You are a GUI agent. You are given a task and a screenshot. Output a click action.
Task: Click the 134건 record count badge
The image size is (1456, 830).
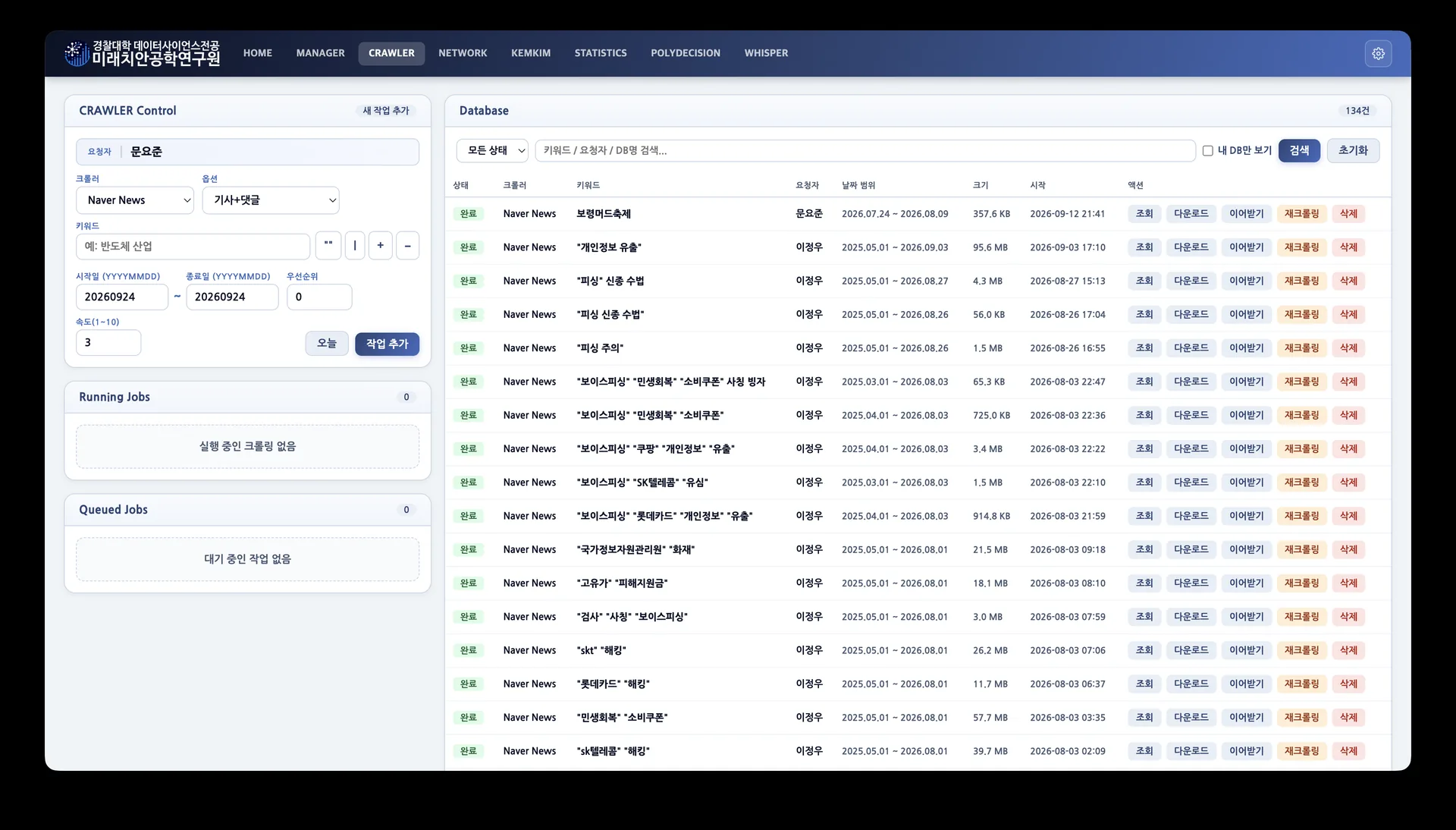click(1357, 111)
